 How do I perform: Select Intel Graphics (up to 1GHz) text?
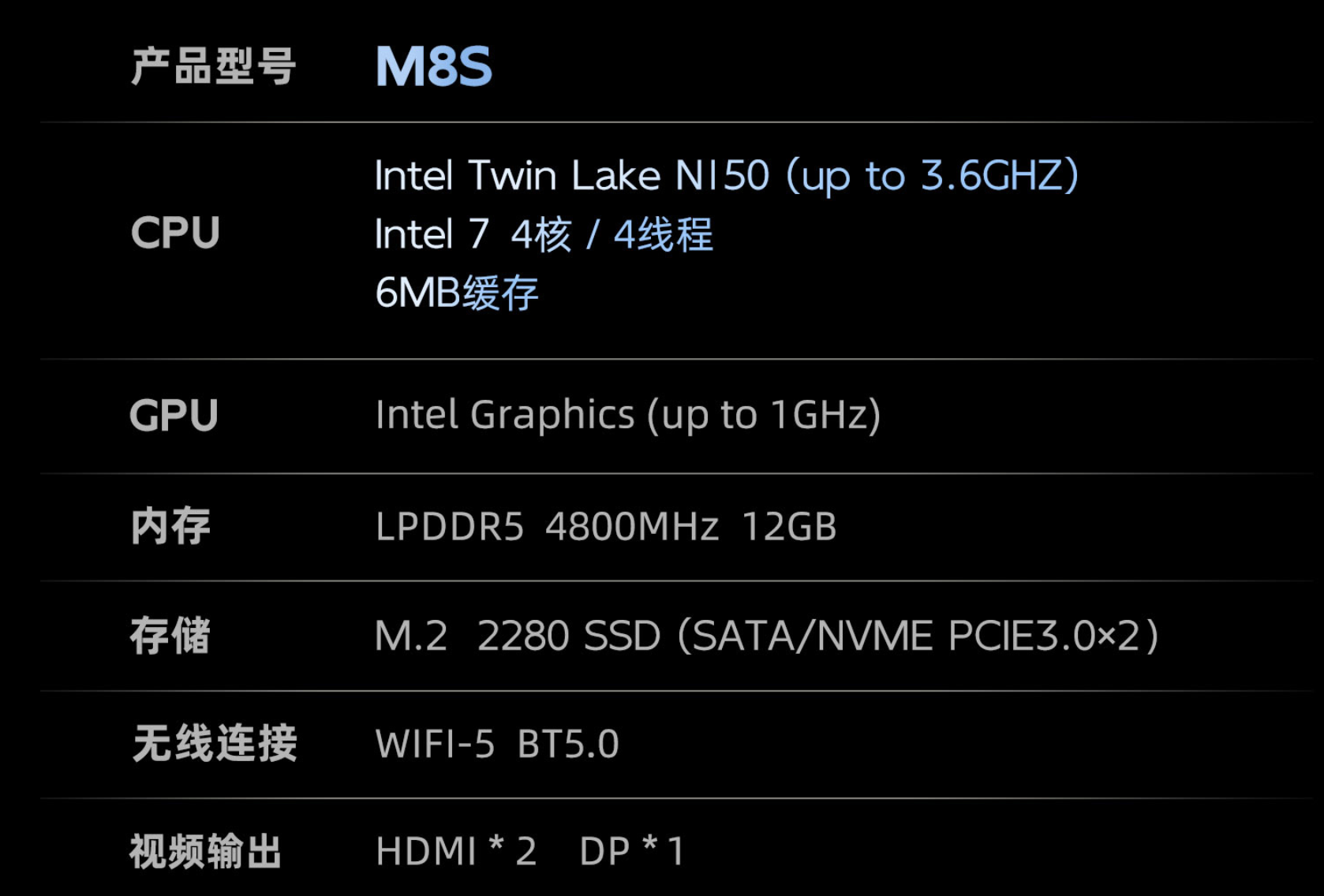tap(628, 415)
